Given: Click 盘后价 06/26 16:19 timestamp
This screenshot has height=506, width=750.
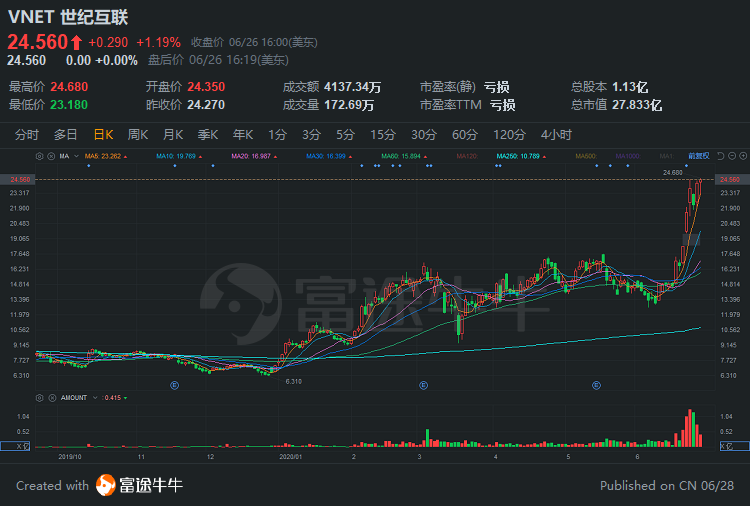Looking at the screenshot, I should click(239, 60).
